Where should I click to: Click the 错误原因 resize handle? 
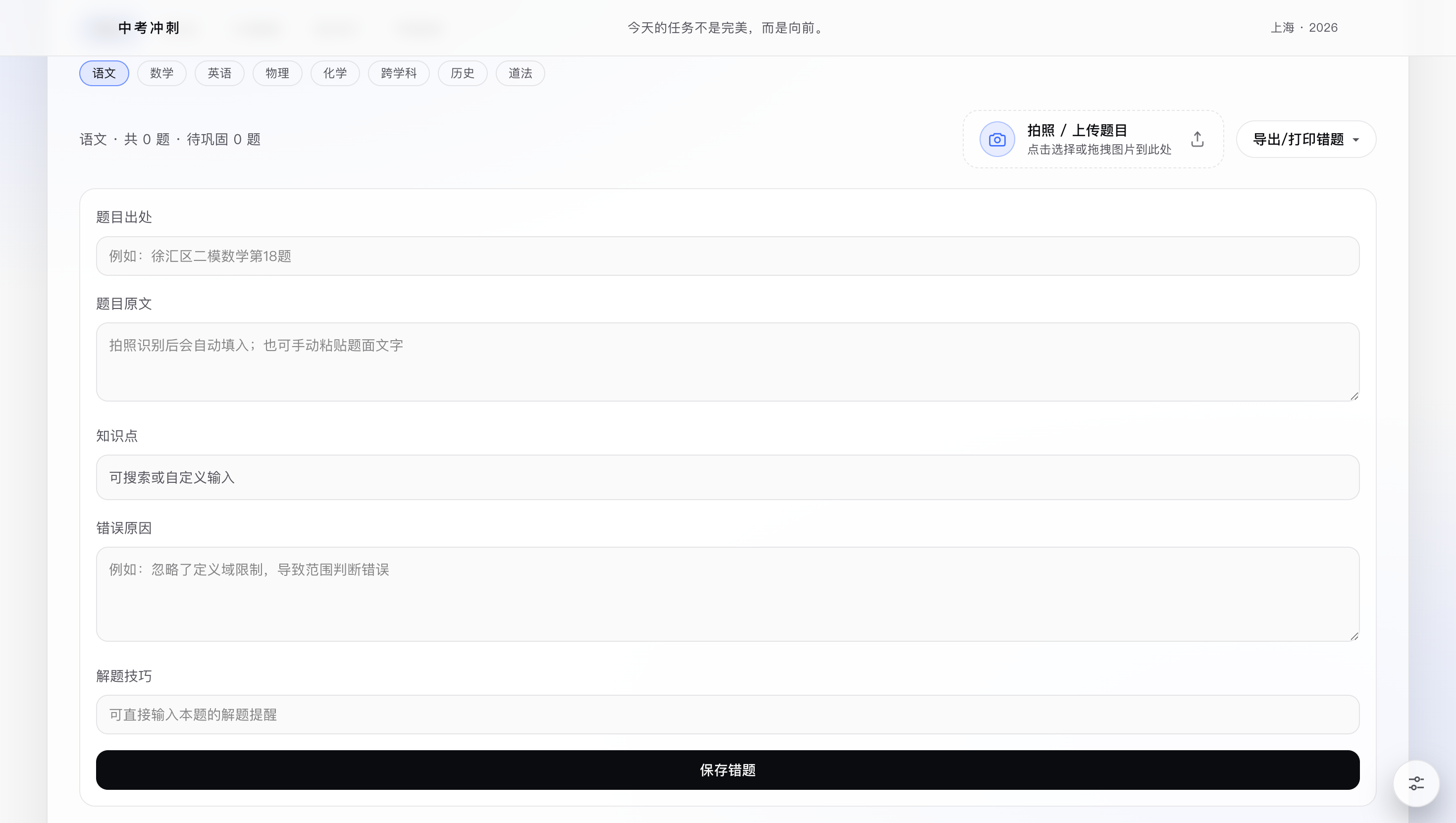(x=1354, y=636)
